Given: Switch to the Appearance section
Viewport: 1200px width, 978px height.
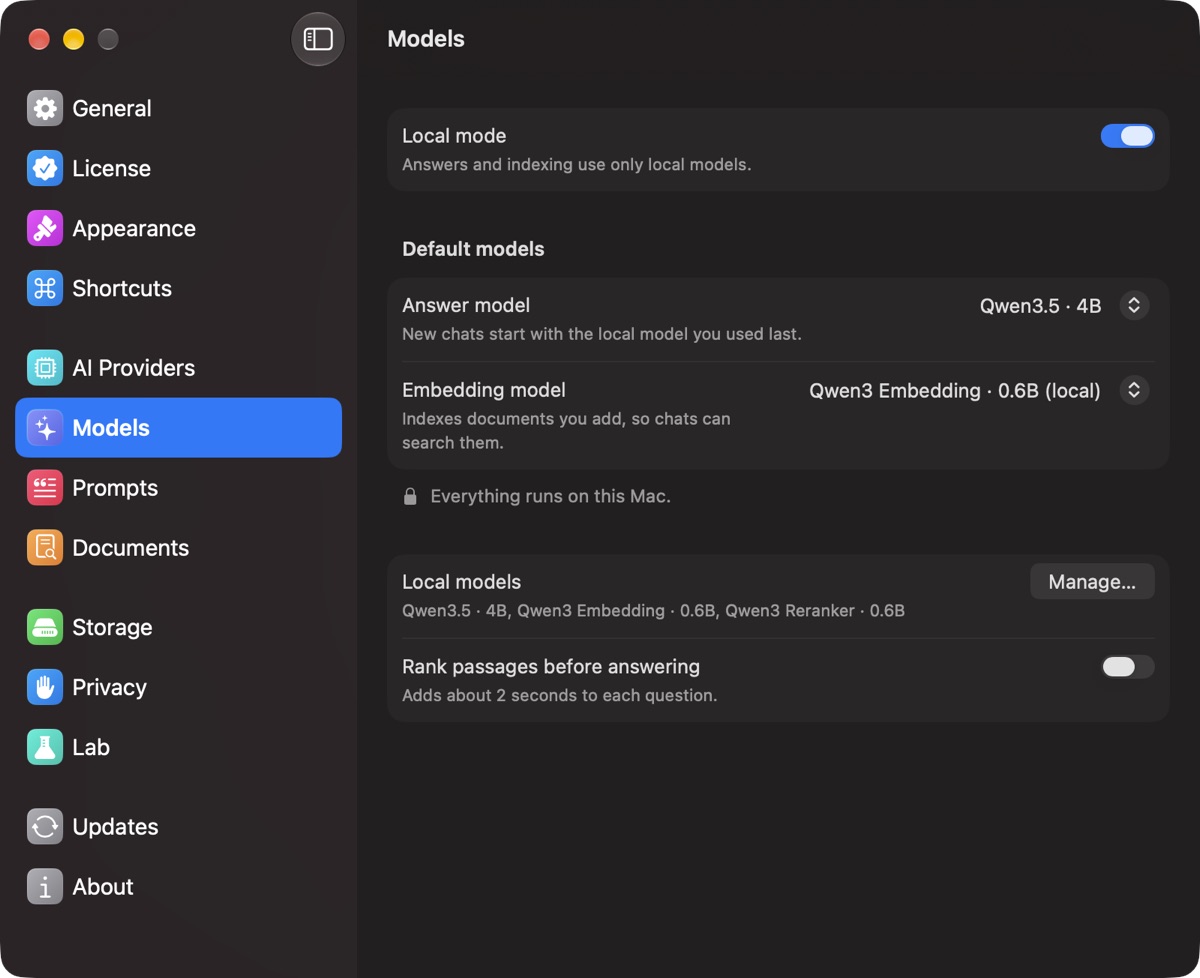Looking at the screenshot, I should pyautogui.click(x=178, y=229).
